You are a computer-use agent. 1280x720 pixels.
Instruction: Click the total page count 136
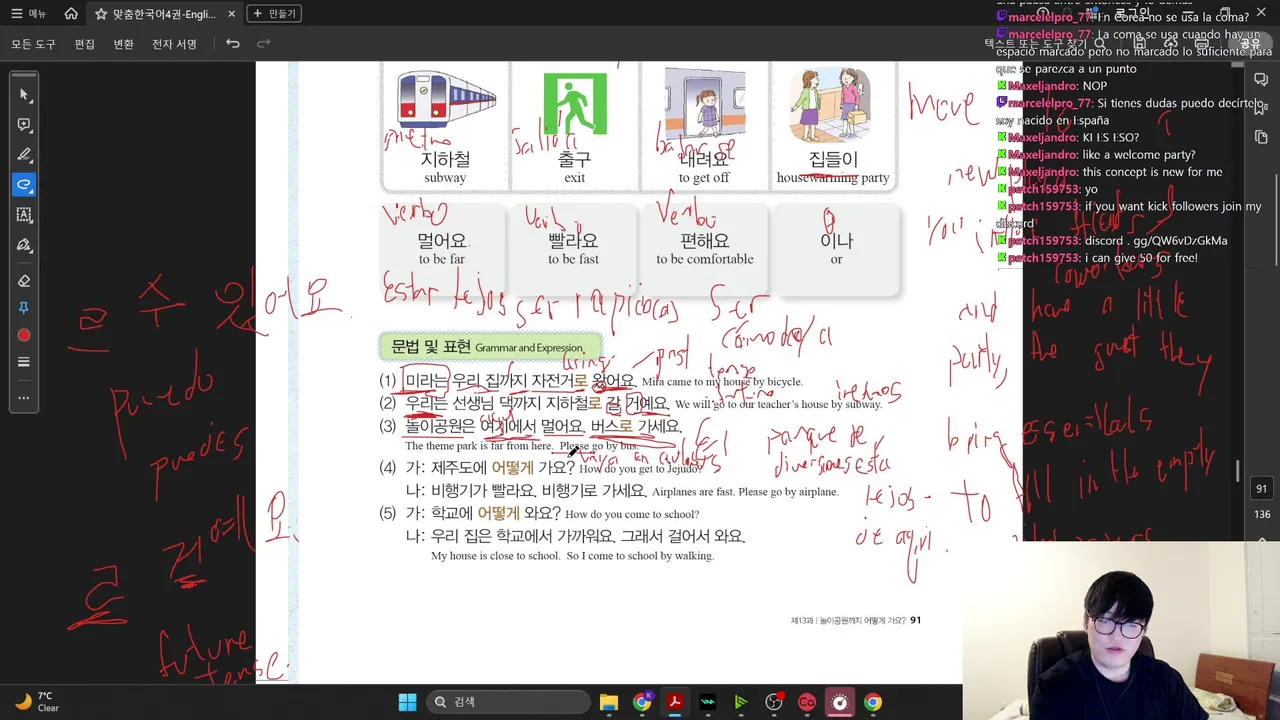(x=1261, y=515)
